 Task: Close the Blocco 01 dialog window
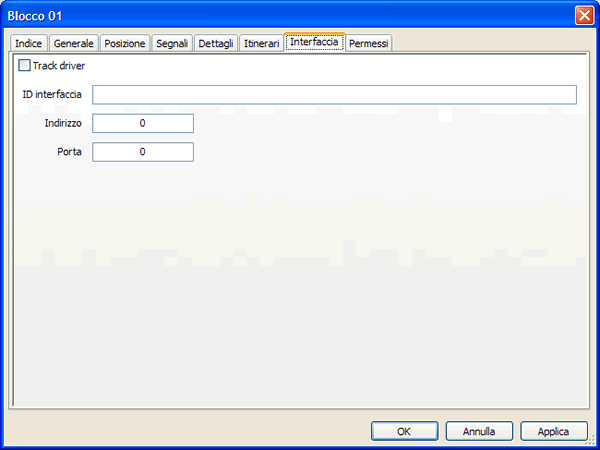pyautogui.click(x=584, y=15)
